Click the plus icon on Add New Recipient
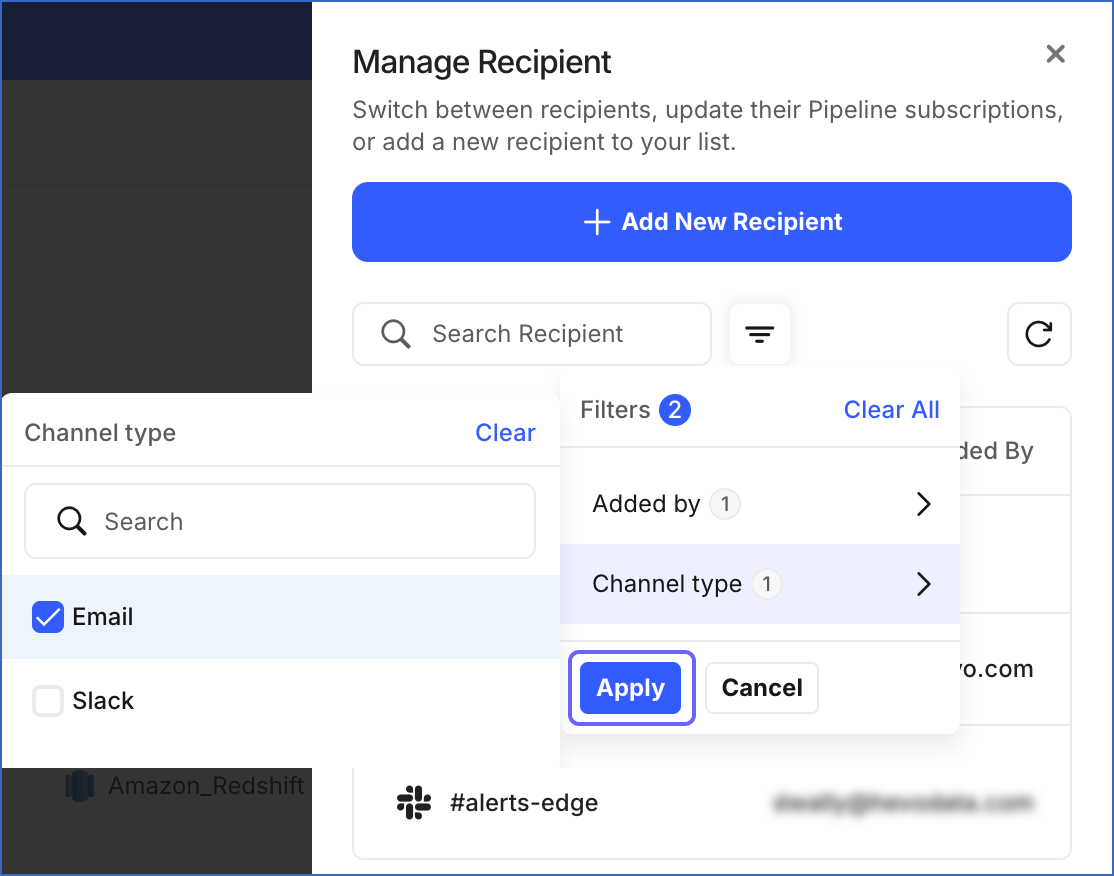 [596, 221]
